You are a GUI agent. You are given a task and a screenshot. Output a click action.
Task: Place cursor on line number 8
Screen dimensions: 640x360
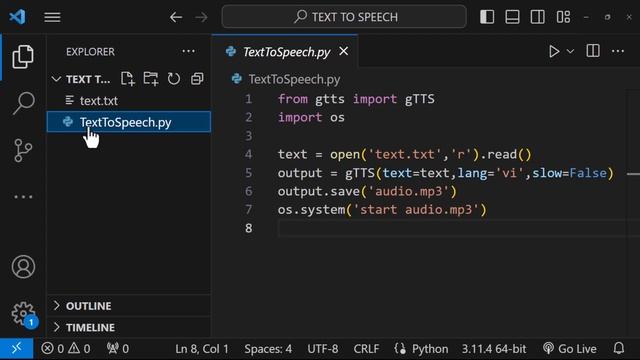(249, 228)
